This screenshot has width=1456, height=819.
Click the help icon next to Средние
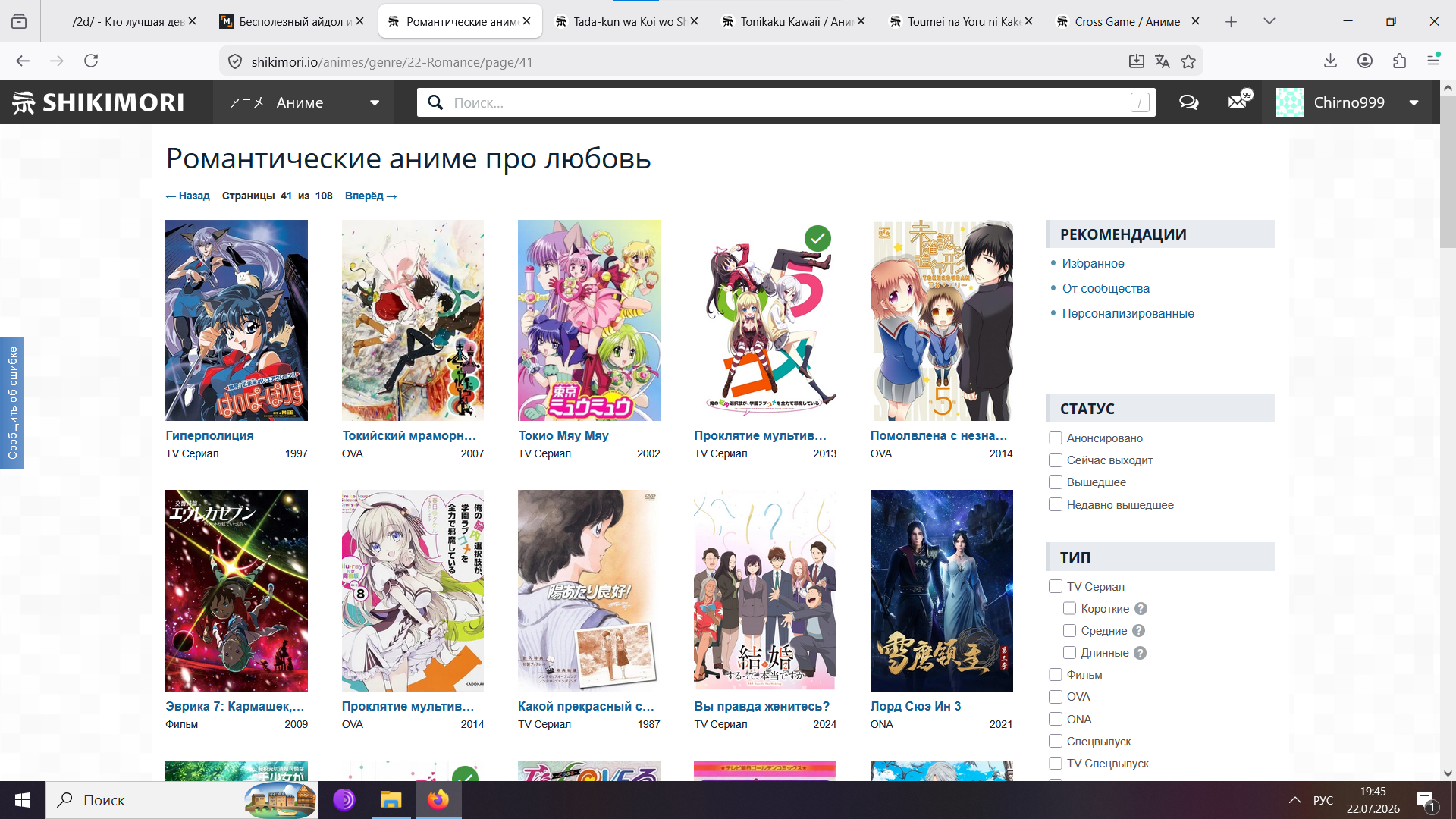click(x=1138, y=631)
